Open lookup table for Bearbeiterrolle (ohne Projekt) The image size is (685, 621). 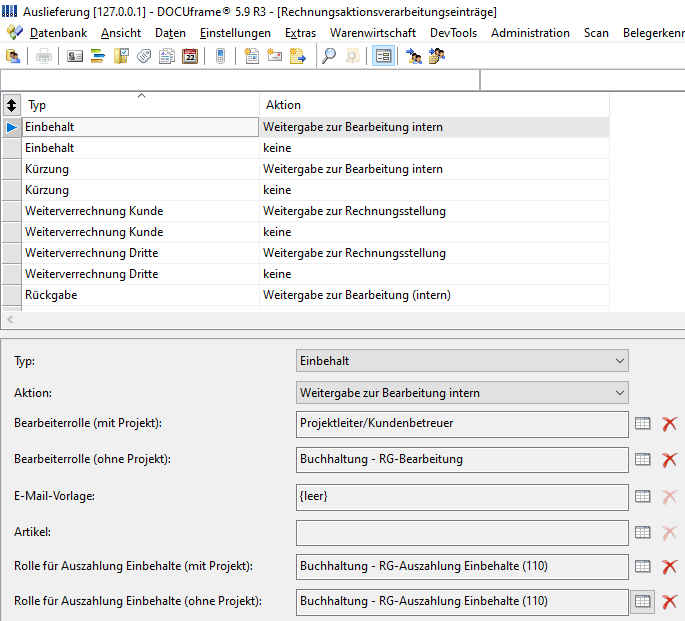pos(643,459)
